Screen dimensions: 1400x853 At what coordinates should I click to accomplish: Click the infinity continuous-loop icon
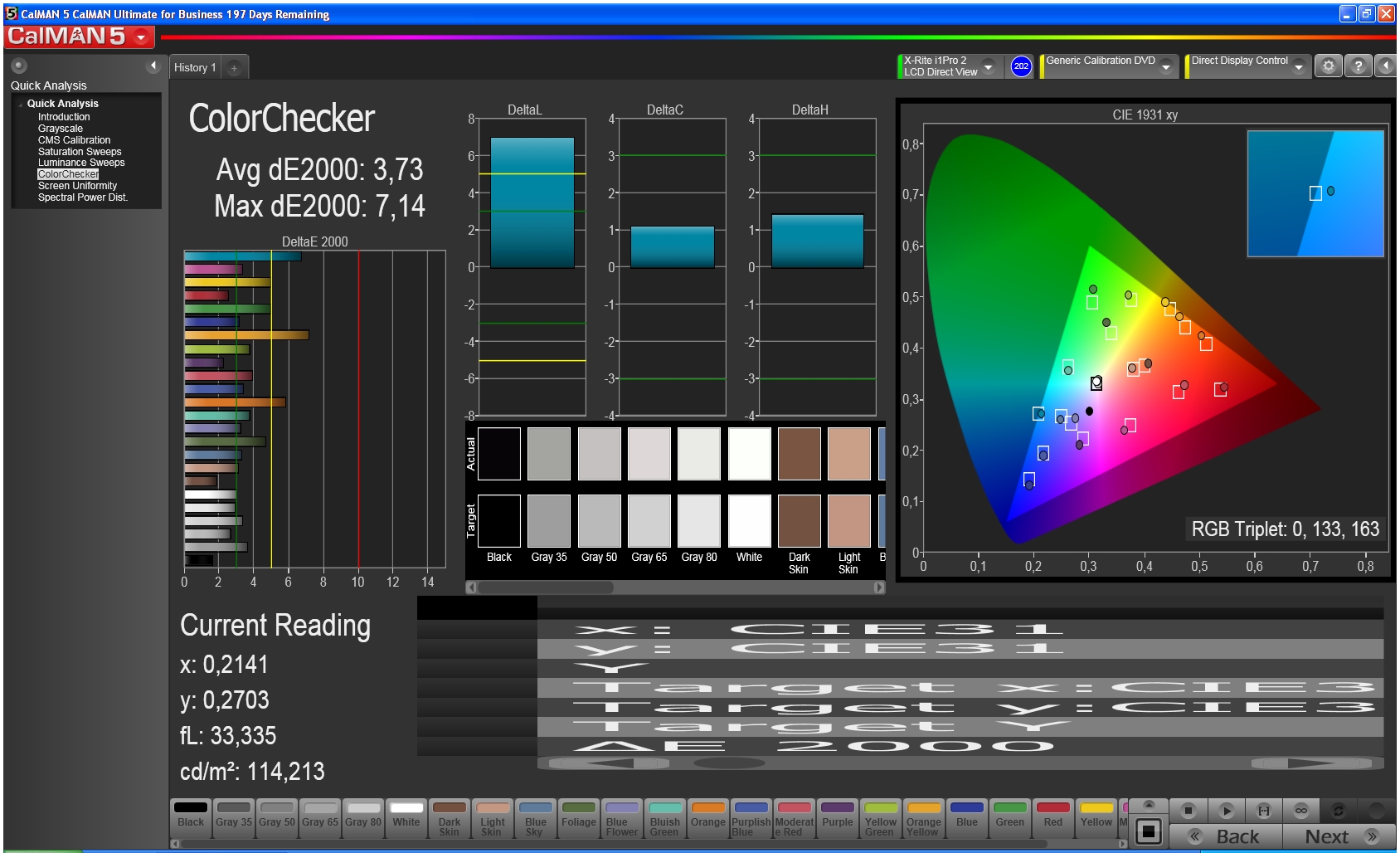1300,810
